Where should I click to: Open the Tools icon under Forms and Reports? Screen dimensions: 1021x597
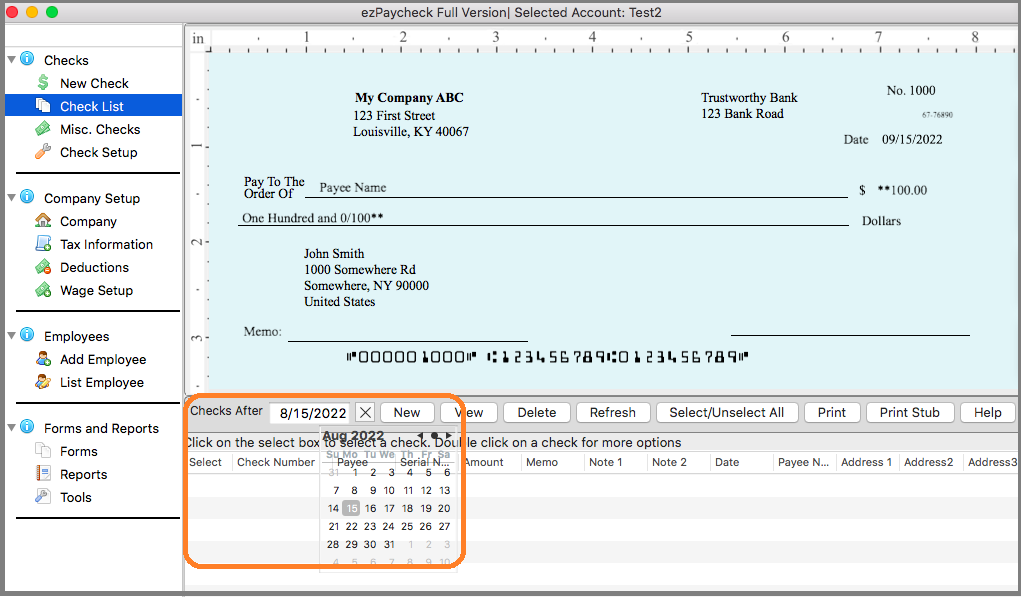pyautogui.click(x=43, y=497)
